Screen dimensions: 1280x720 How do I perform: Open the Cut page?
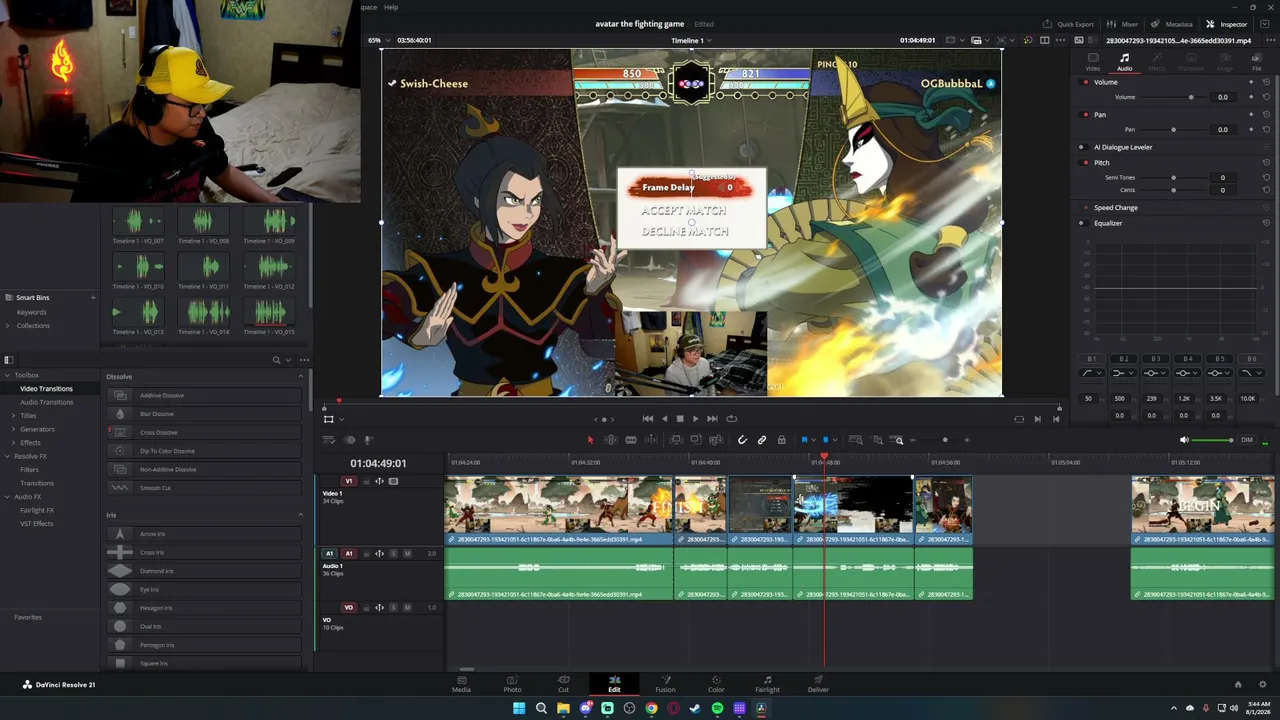pyautogui.click(x=563, y=684)
